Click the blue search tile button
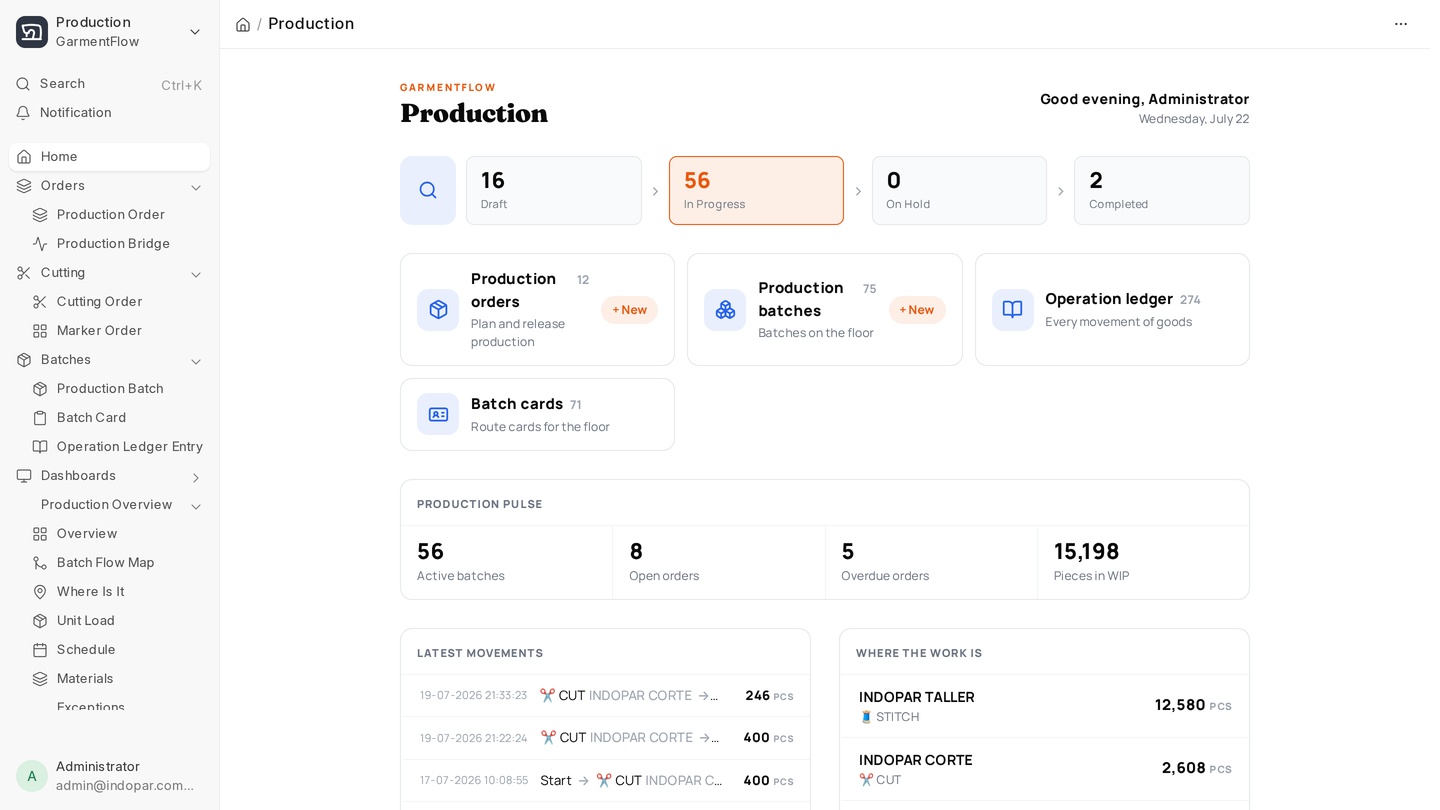 coord(428,190)
